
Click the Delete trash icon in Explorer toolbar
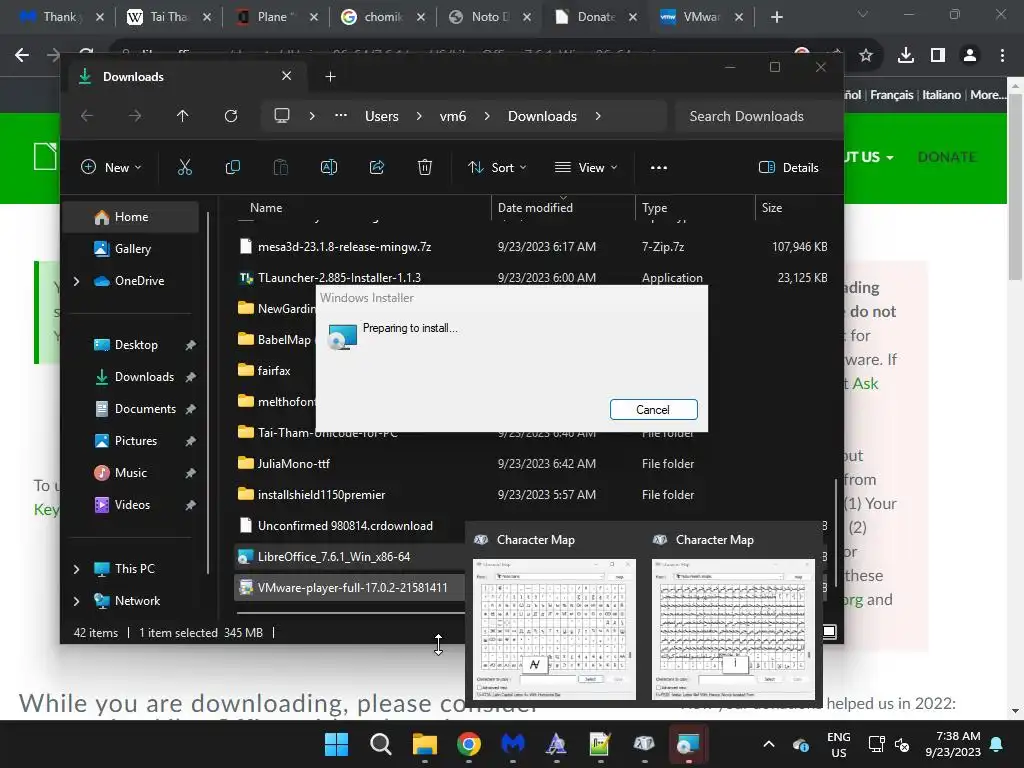[424, 168]
